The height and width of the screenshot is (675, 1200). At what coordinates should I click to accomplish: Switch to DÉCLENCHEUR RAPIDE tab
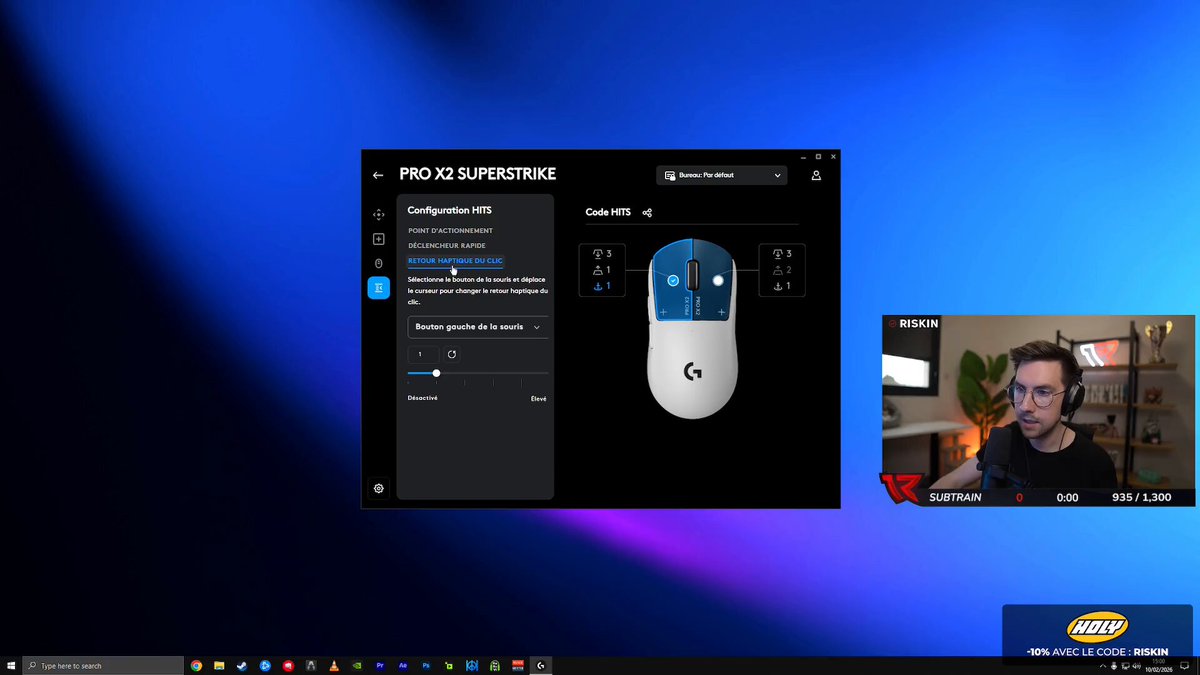coord(447,246)
